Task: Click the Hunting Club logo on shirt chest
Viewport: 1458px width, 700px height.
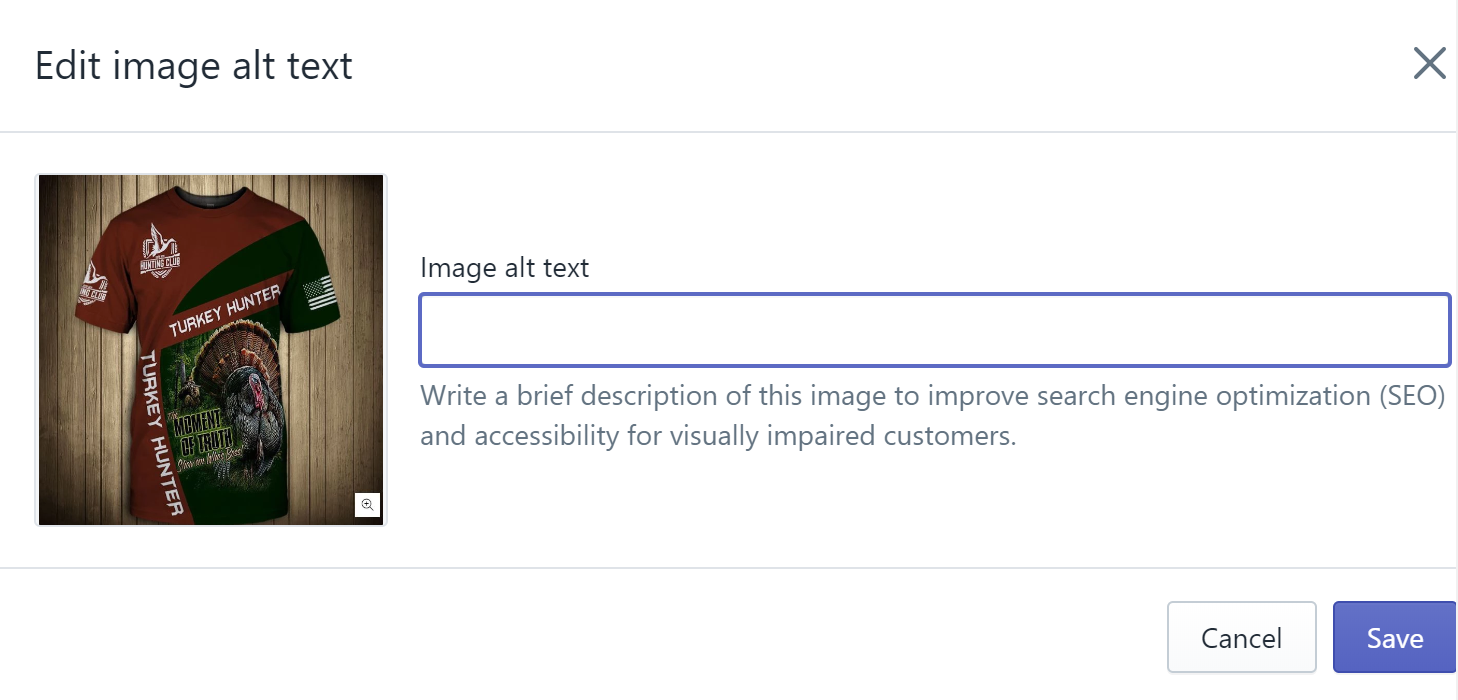Action: (x=159, y=252)
